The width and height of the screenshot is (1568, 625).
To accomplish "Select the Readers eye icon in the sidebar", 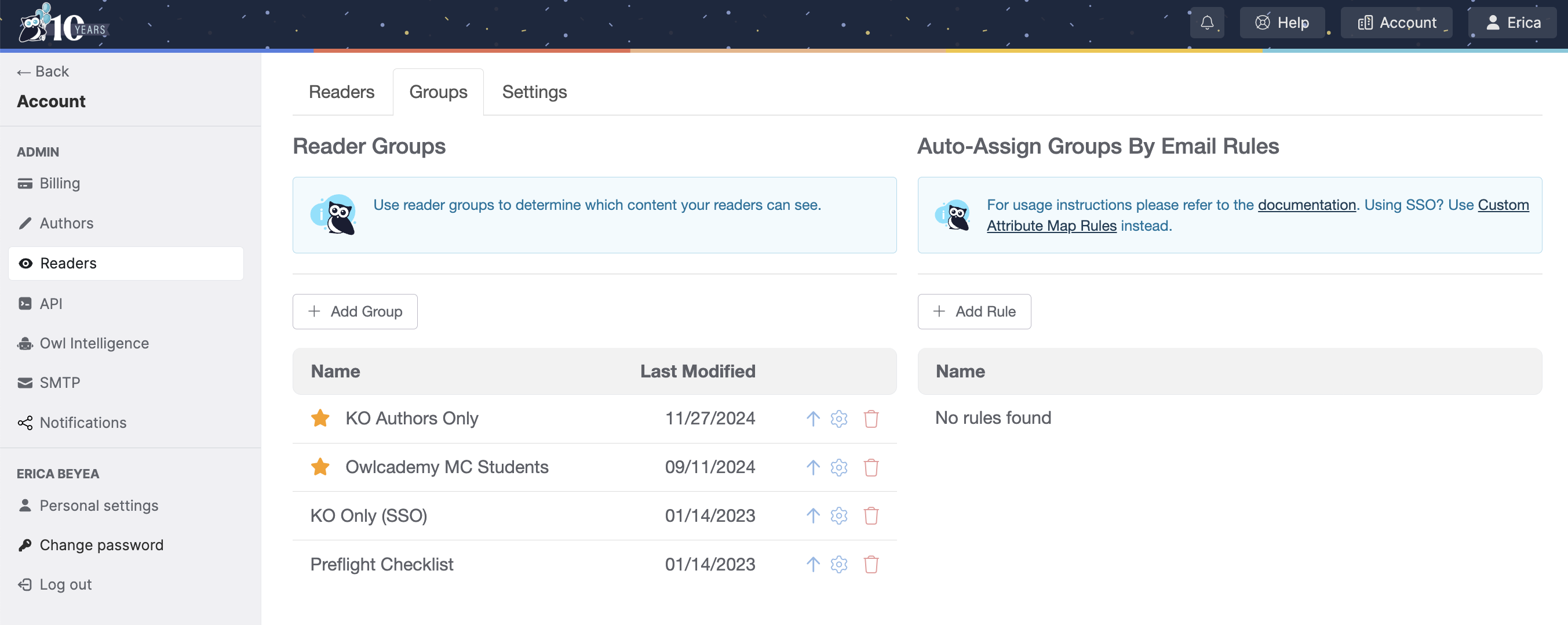I will tap(25, 263).
